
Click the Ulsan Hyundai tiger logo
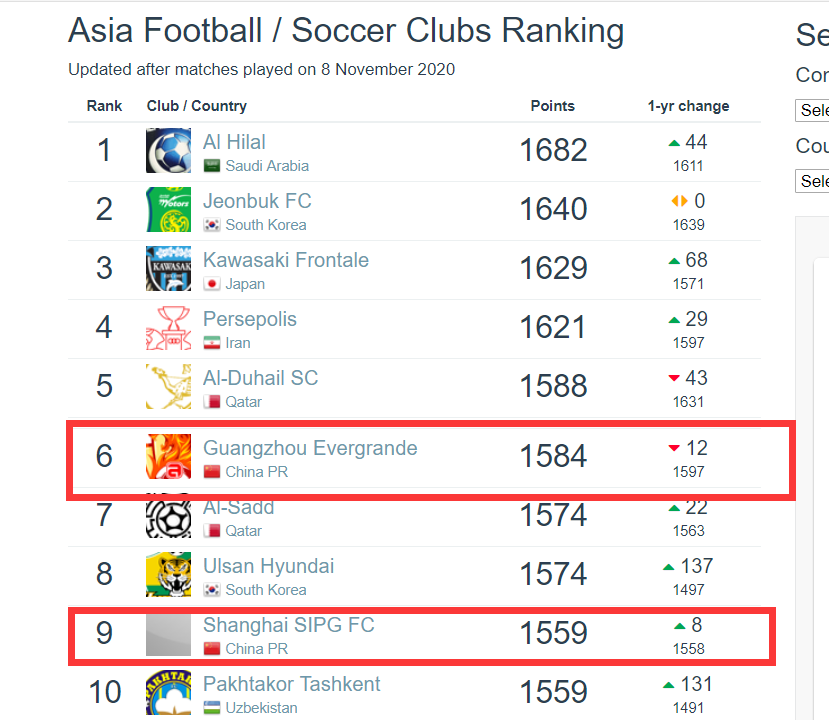click(x=168, y=574)
